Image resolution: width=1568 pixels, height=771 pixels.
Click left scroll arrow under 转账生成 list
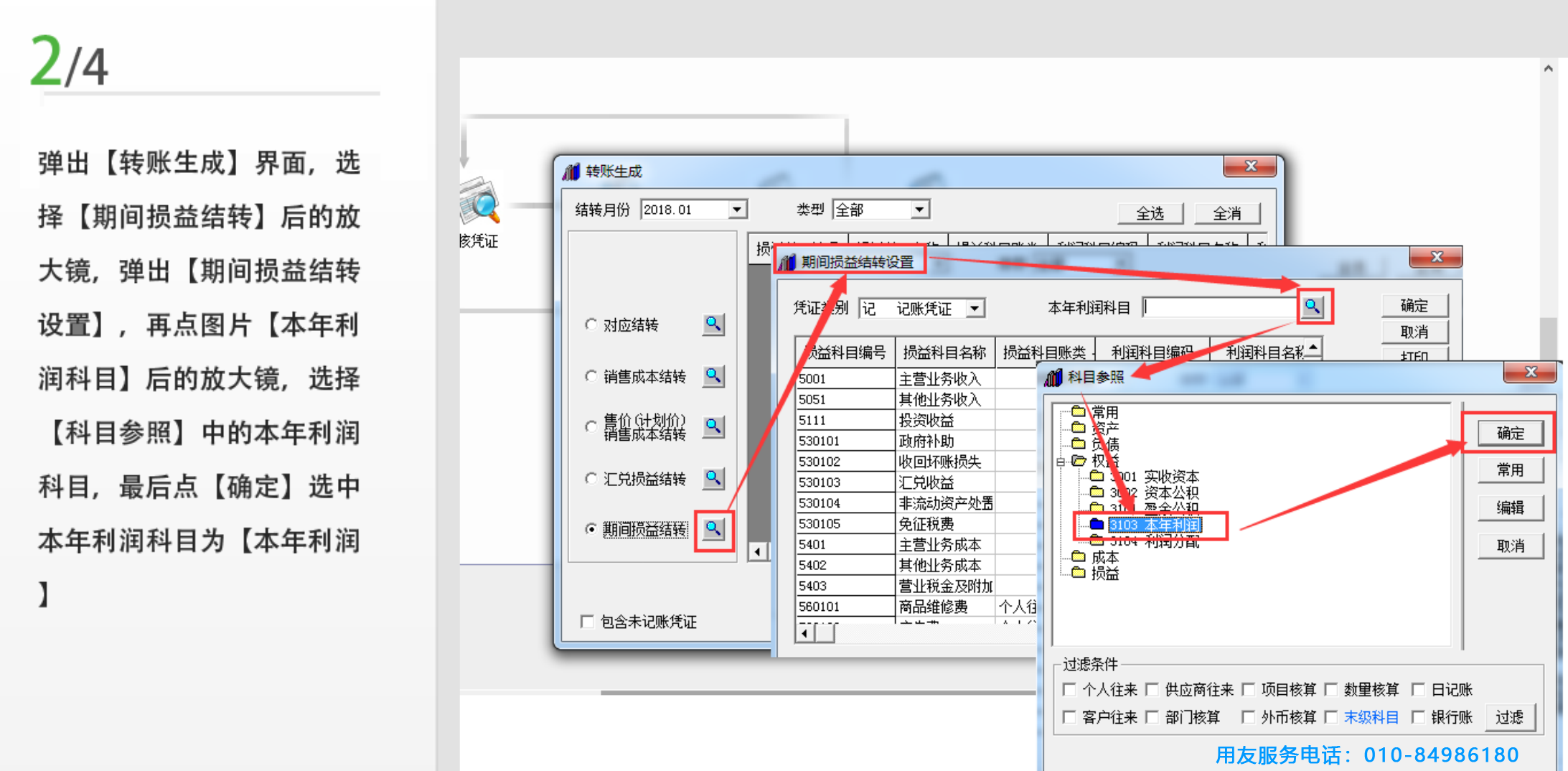pos(757,551)
